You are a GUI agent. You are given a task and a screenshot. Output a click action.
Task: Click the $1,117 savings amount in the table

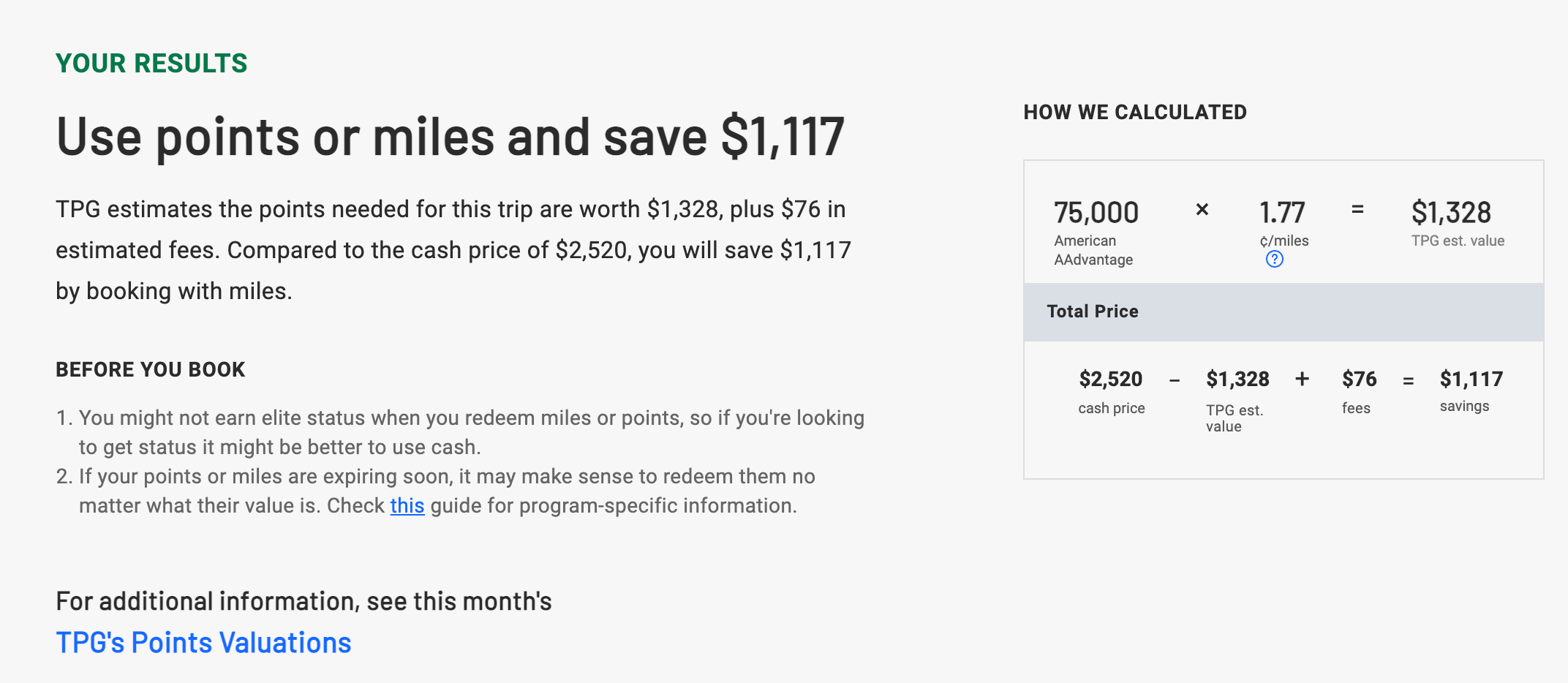pyautogui.click(x=1471, y=379)
